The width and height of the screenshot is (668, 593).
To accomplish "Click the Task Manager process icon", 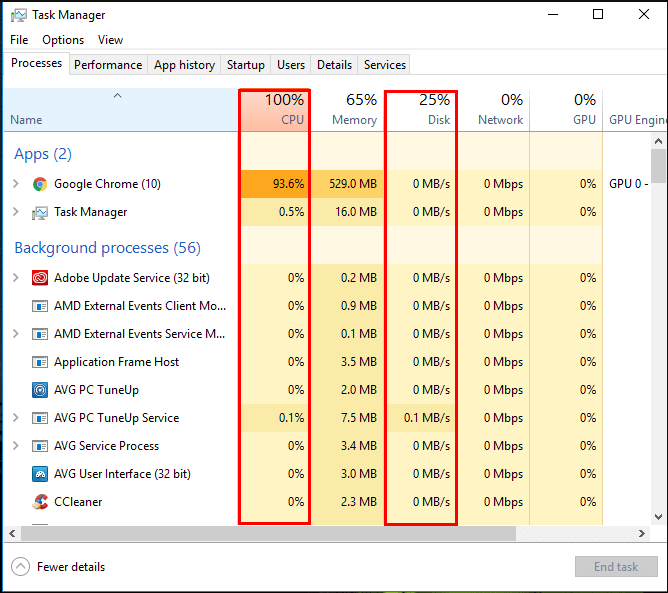I will tap(40, 212).
